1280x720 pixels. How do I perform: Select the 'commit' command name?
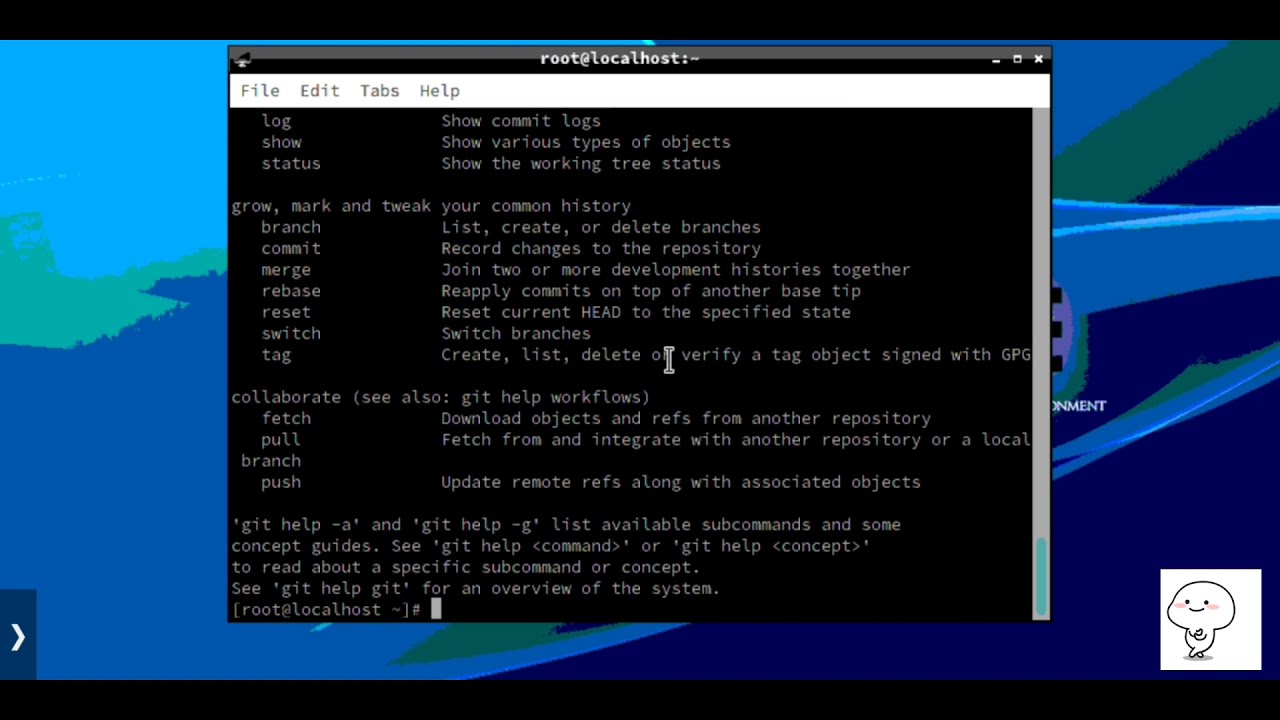point(291,248)
